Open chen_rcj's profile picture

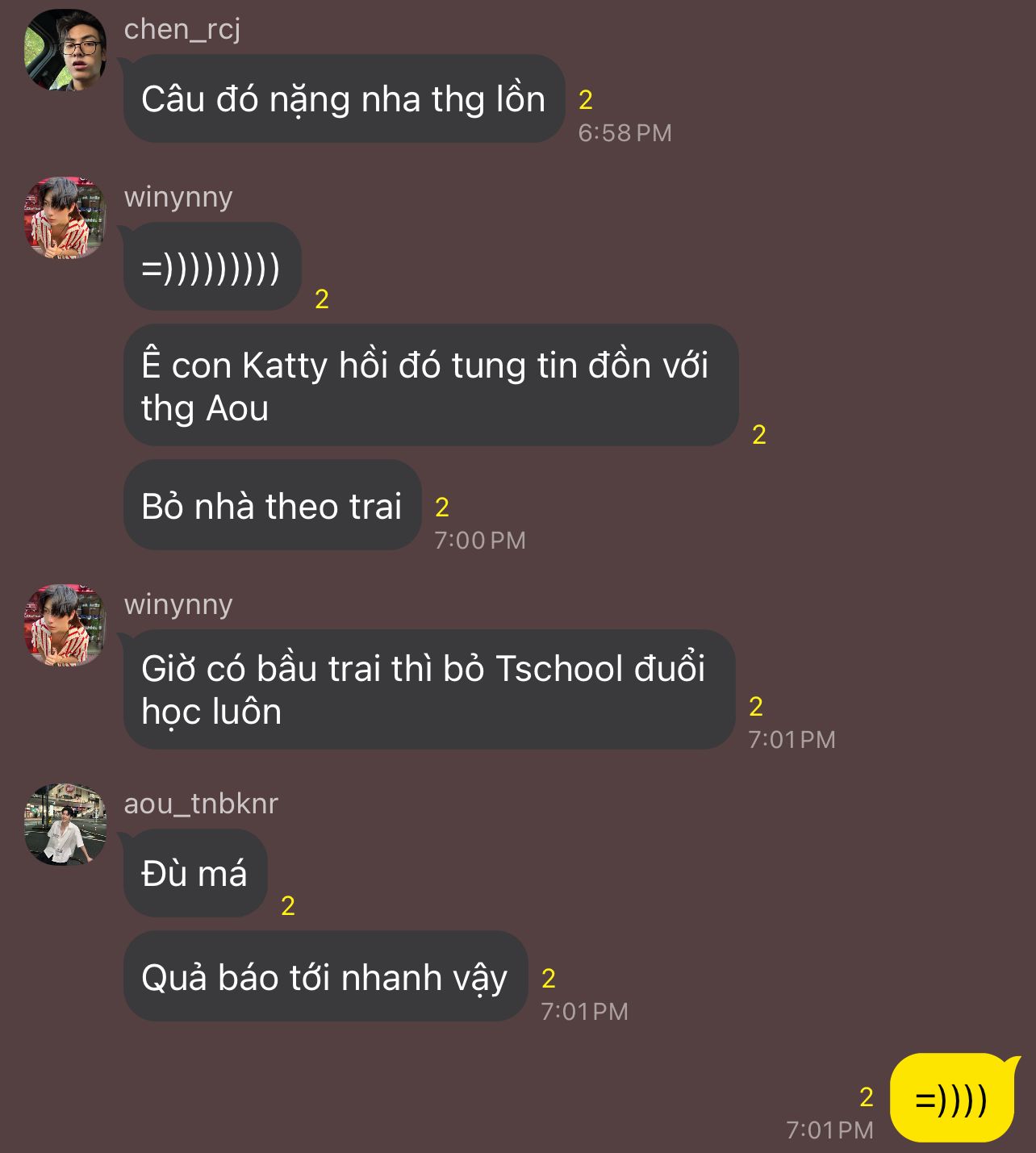pyautogui.click(x=65, y=50)
